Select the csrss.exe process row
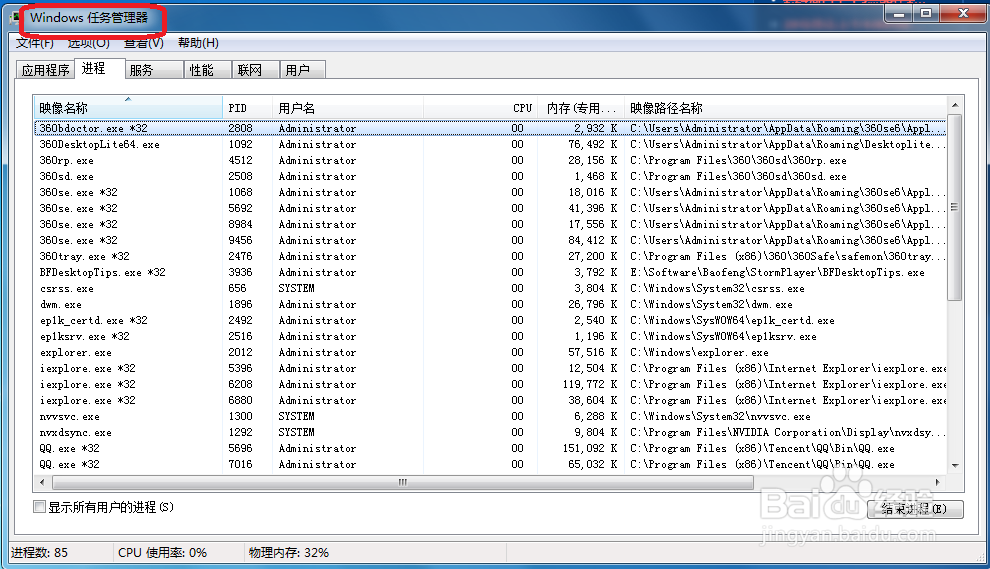This screenshot has width=990, height=569. click(x=490, y=289)
